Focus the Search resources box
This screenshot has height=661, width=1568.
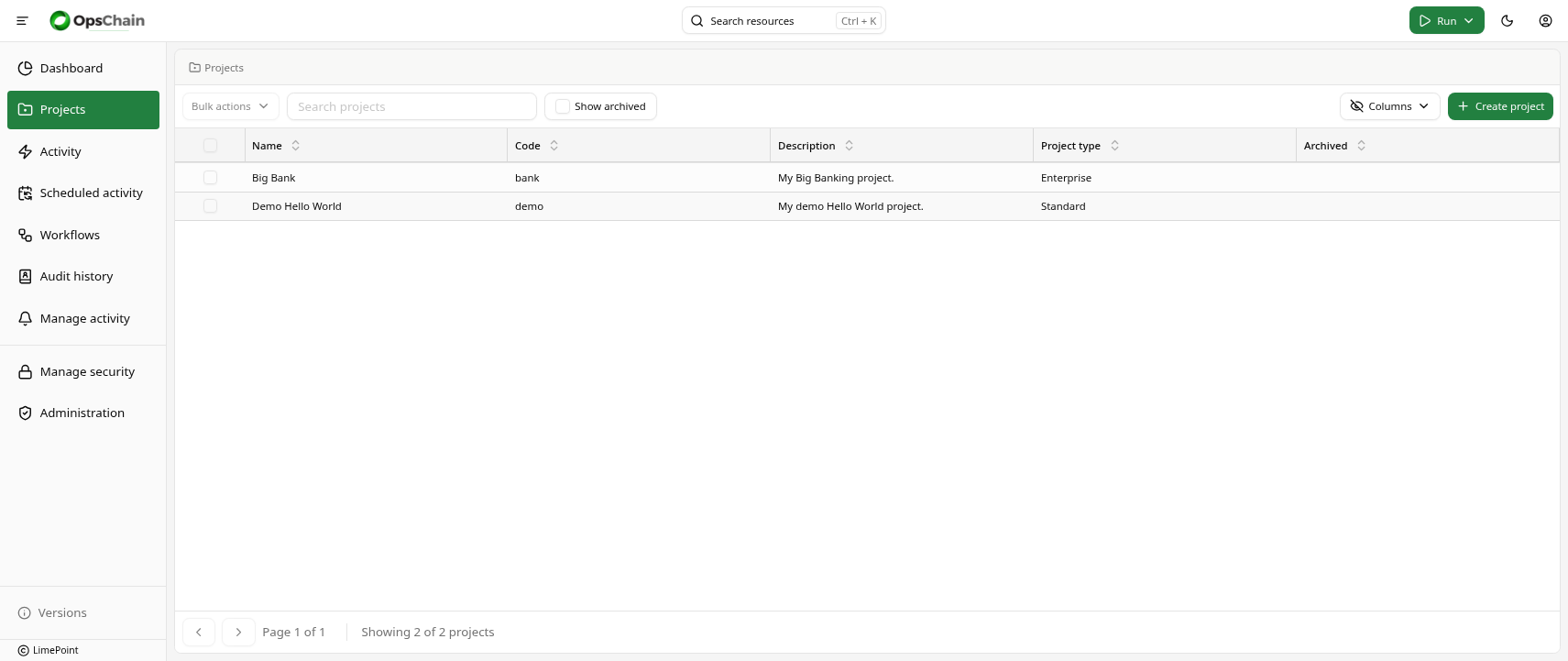784,20
